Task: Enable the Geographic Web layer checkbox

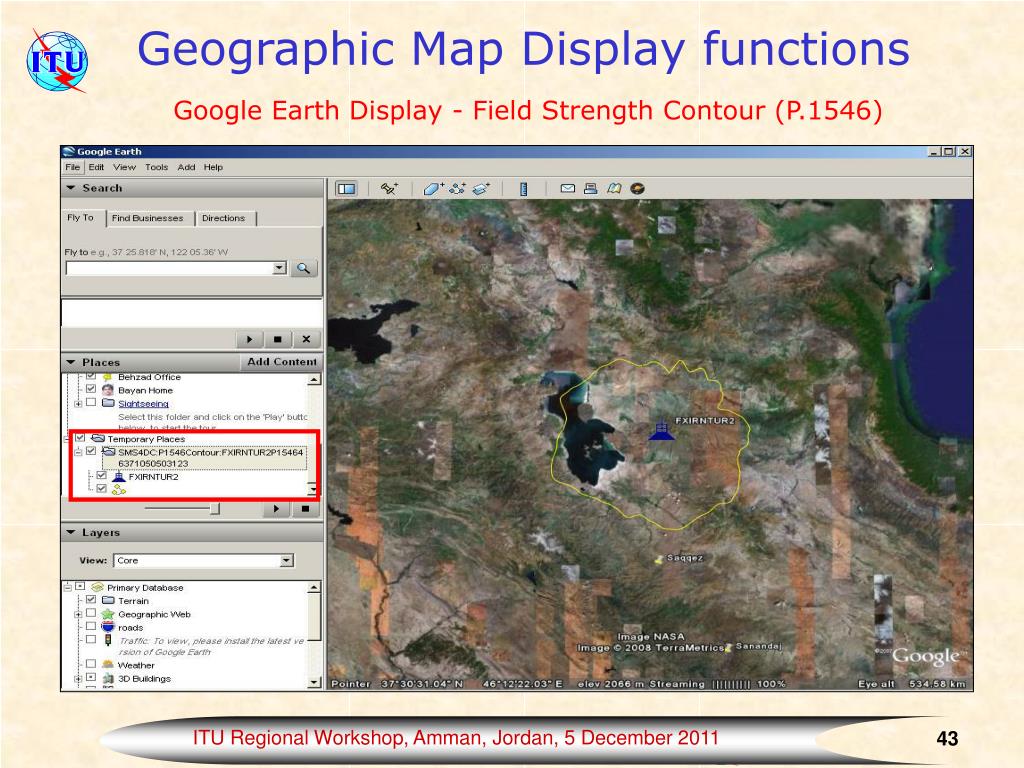Action: [91, 613]
